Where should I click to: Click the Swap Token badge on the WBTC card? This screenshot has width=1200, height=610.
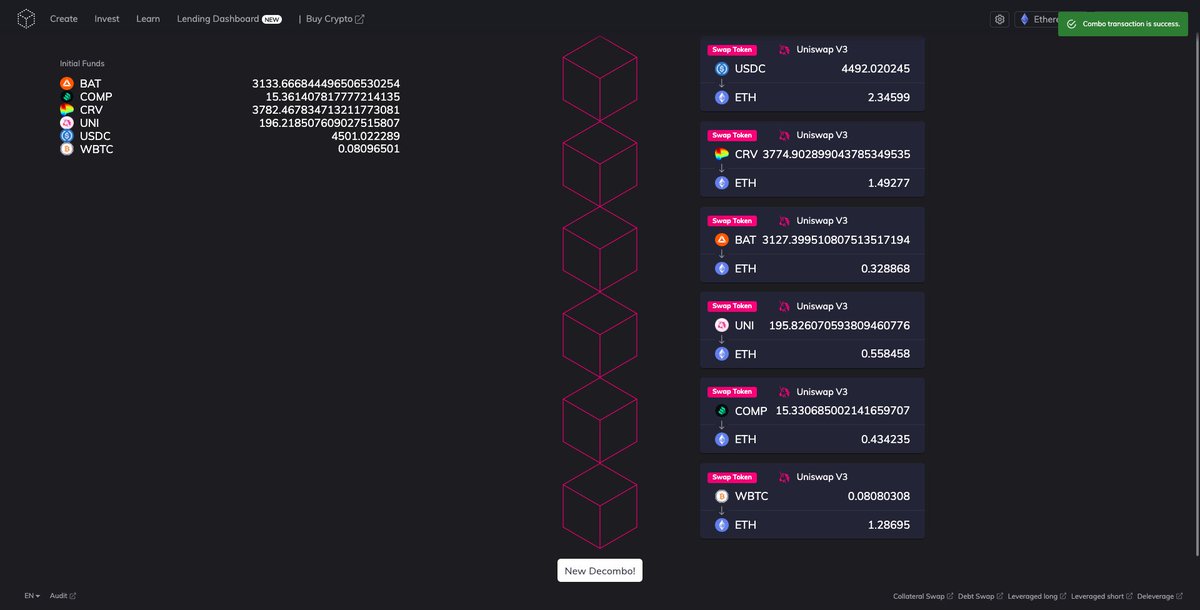pos(732,477)
